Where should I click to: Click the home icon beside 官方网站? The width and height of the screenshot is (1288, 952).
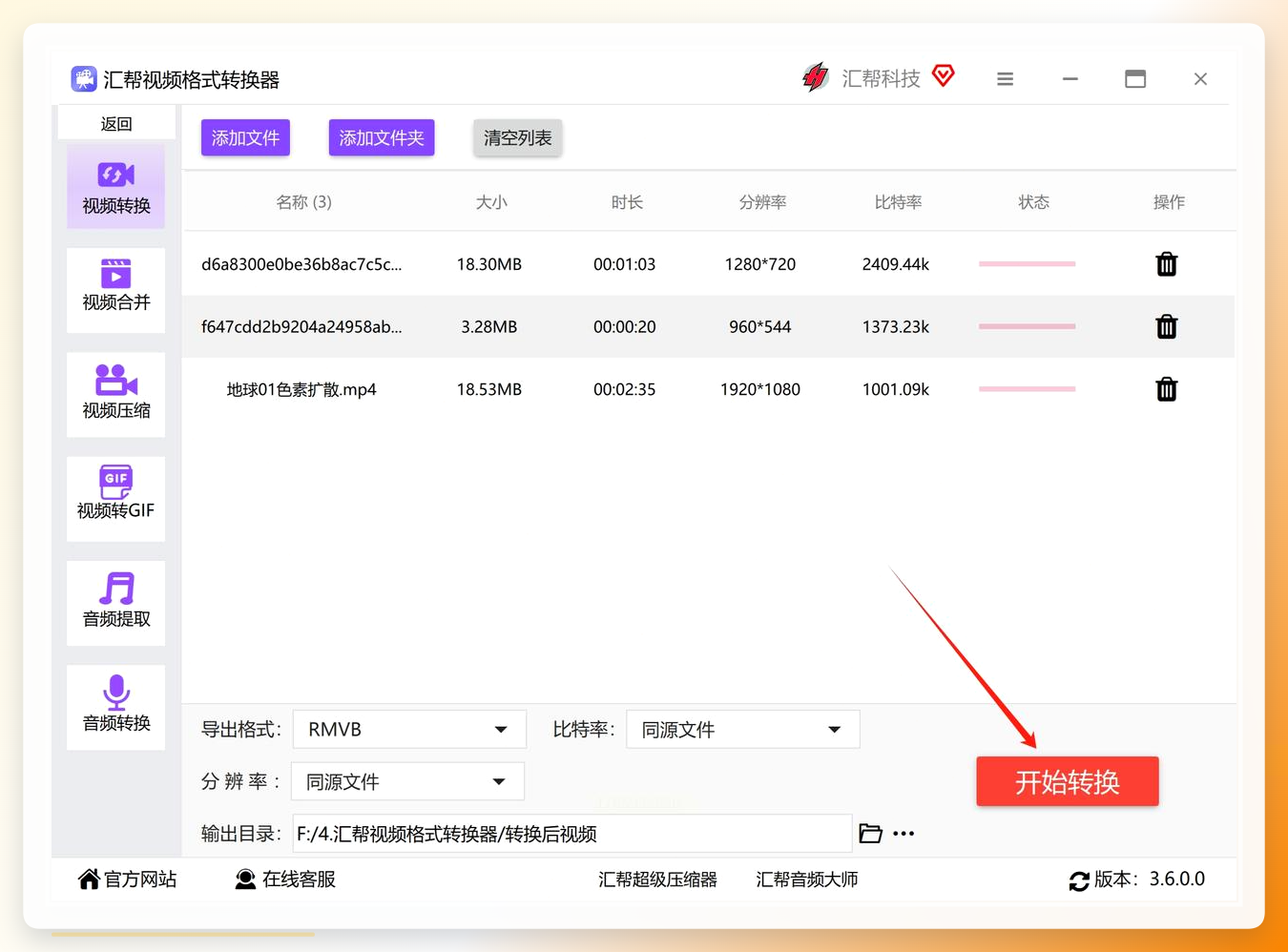[x=89, y=880]
